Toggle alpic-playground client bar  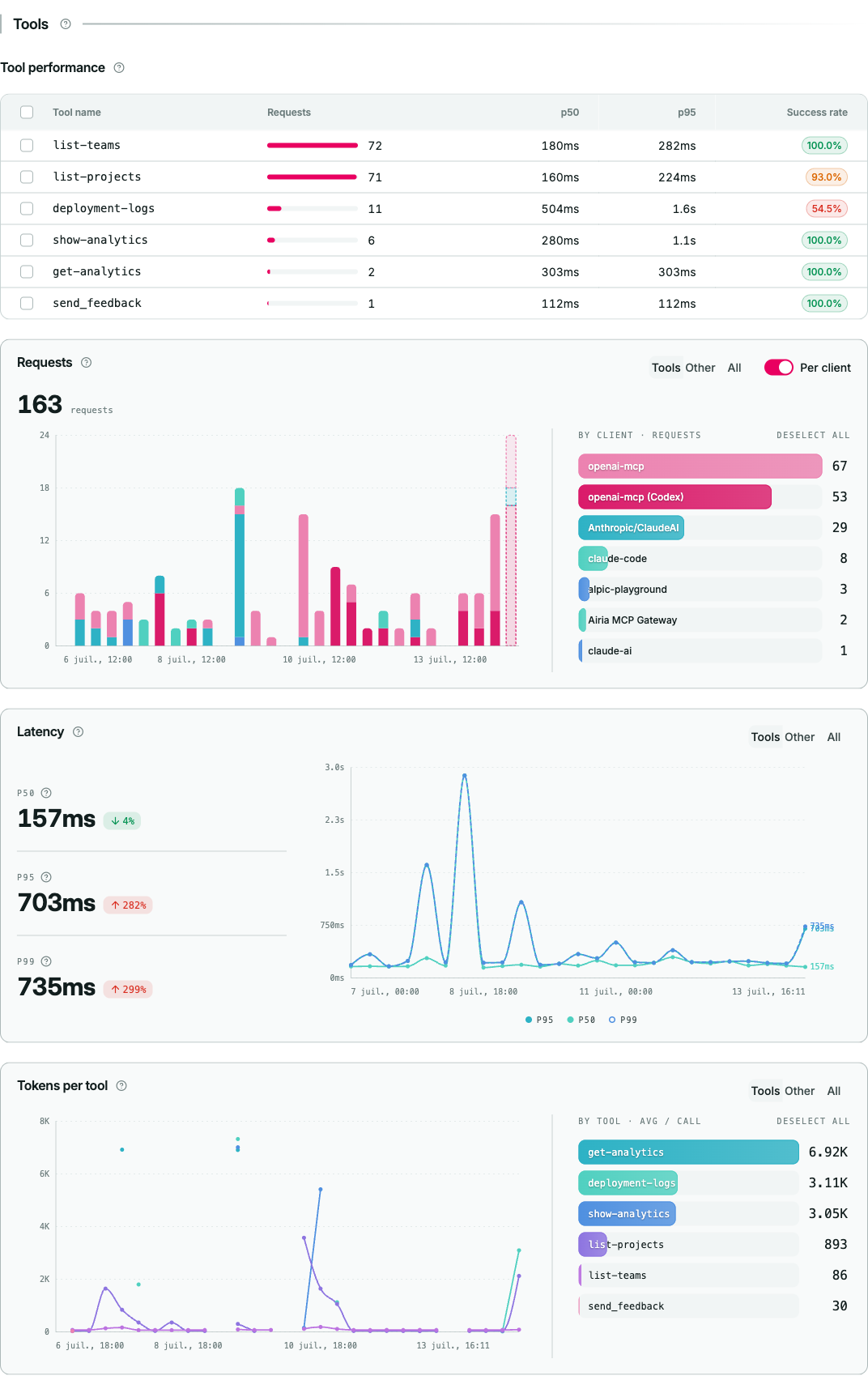(700, 590)
